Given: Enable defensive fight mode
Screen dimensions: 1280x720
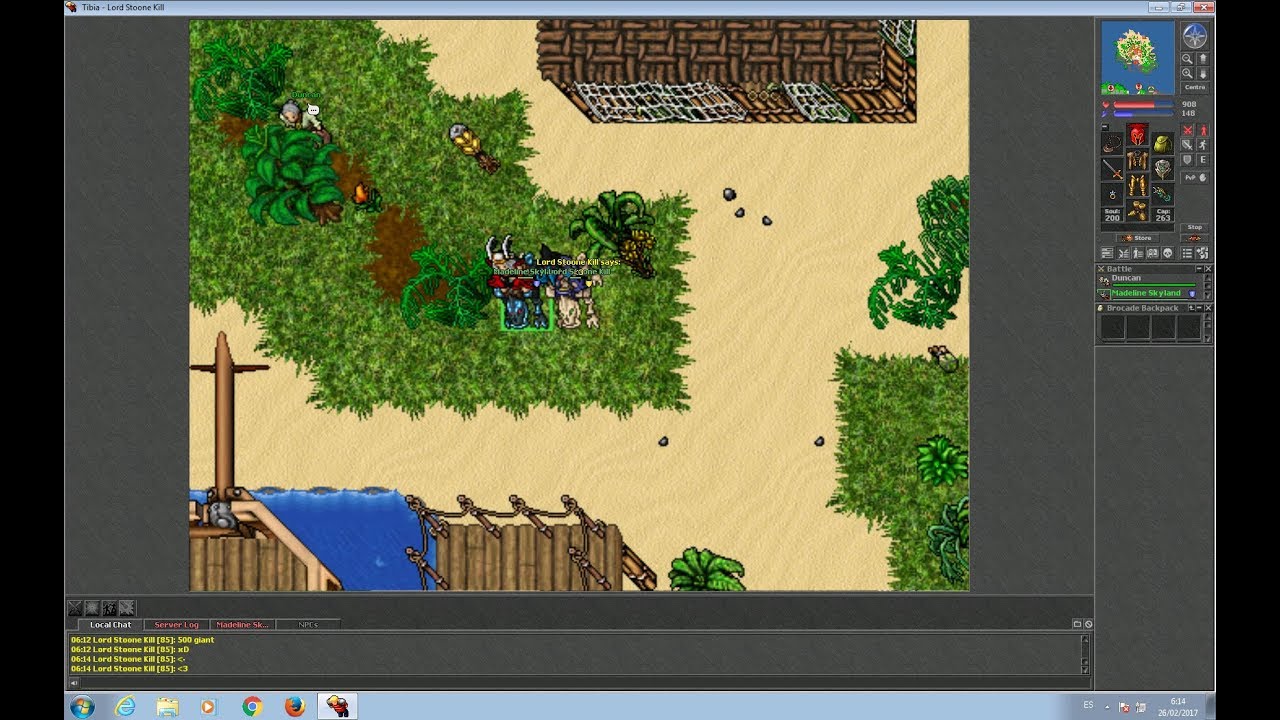Looking at the screenshot, I should pos(1187,160).
